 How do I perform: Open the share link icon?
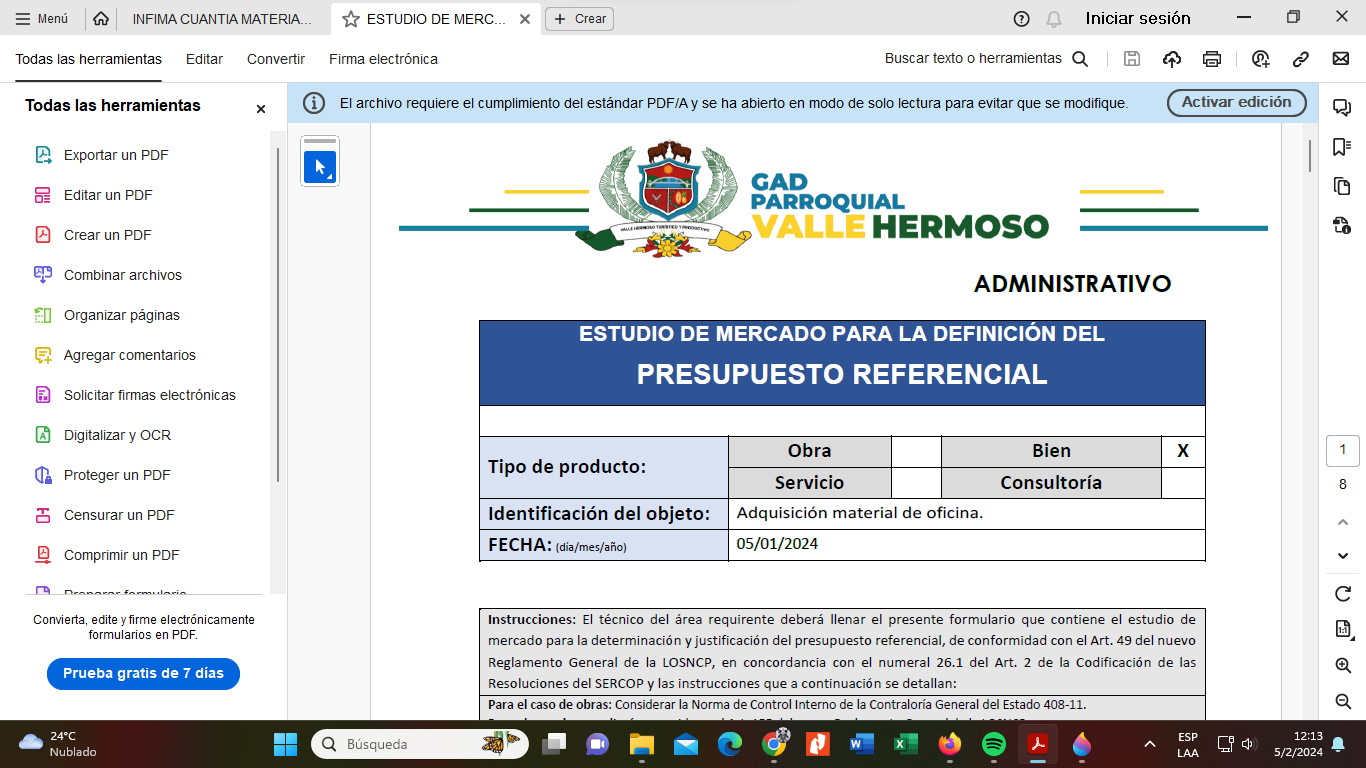(x=1301, y=59)
